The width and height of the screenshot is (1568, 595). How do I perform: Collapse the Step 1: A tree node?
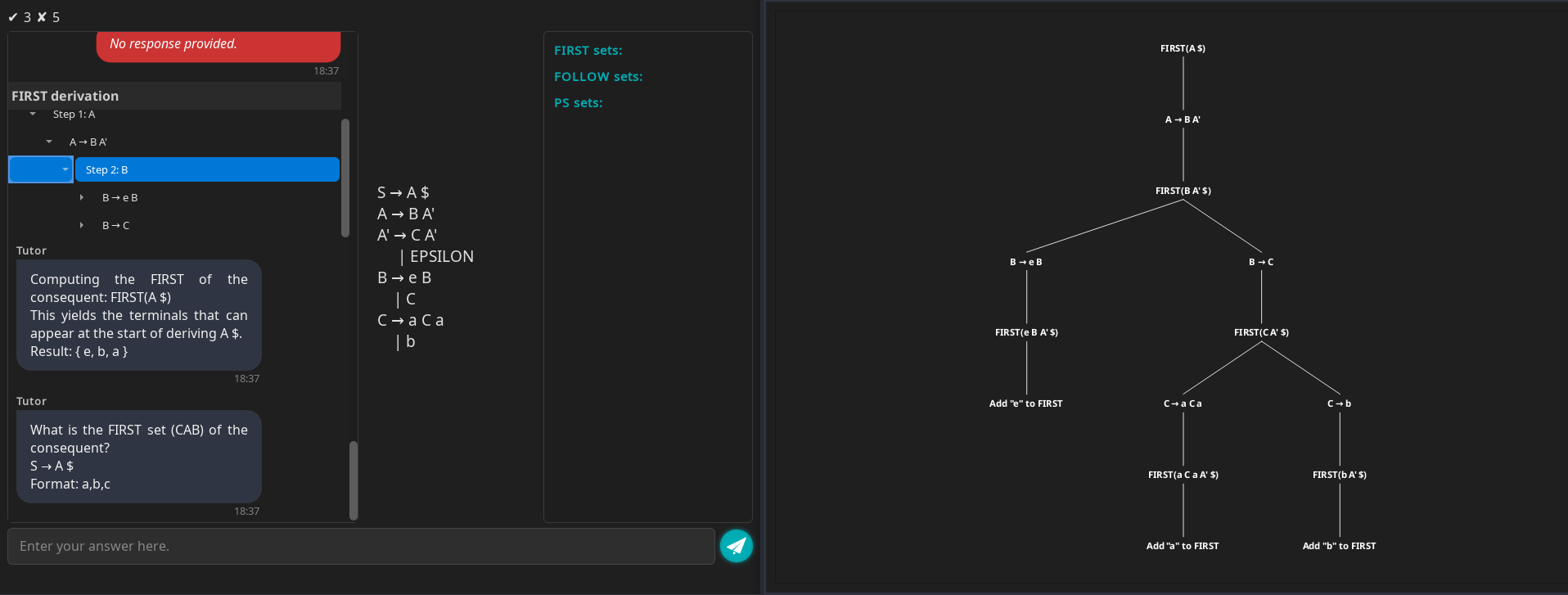pyautogui.click(x=33, y=115)
